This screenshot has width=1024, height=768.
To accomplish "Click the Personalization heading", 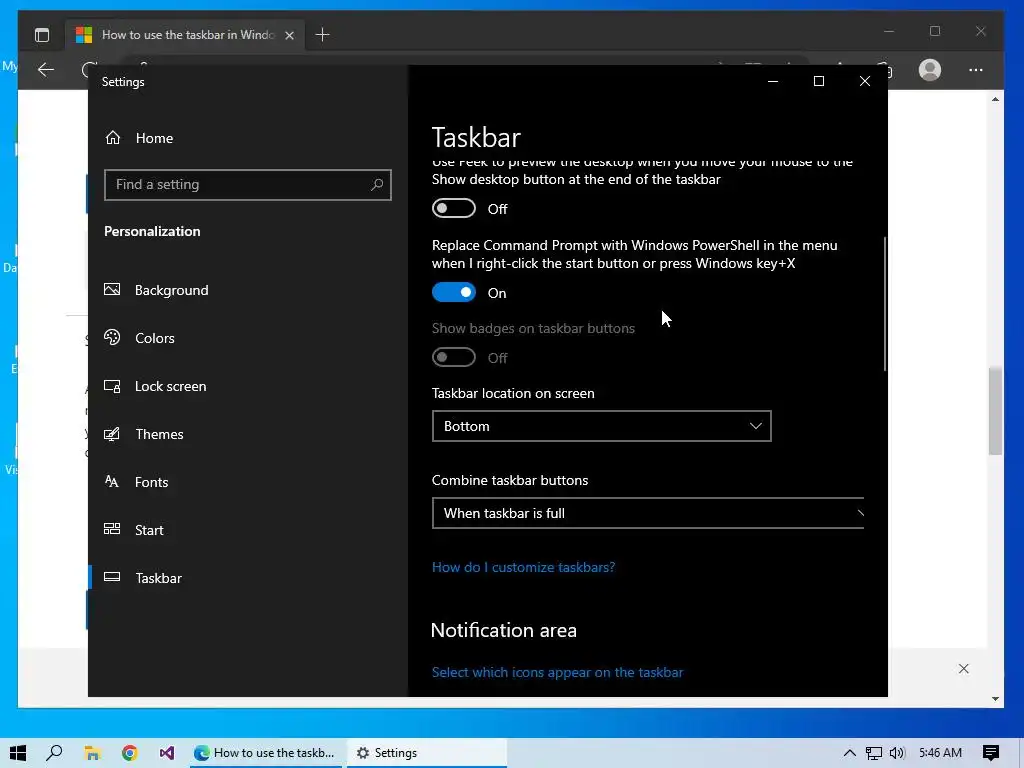I will click(x=152, y=231).
